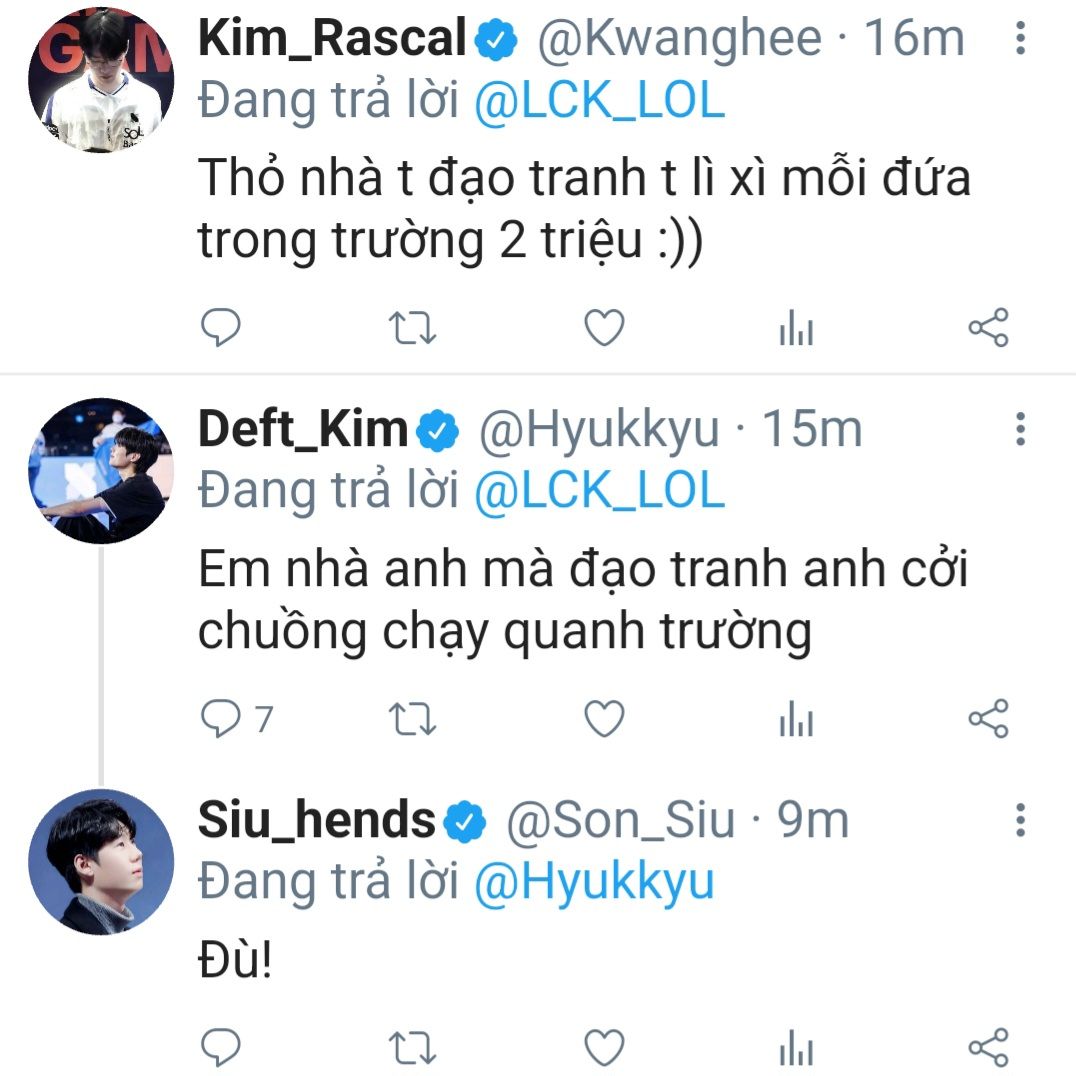Like Deft_Kim's tweet
Screen dimensions: 1076x1076
pos(603,719)
